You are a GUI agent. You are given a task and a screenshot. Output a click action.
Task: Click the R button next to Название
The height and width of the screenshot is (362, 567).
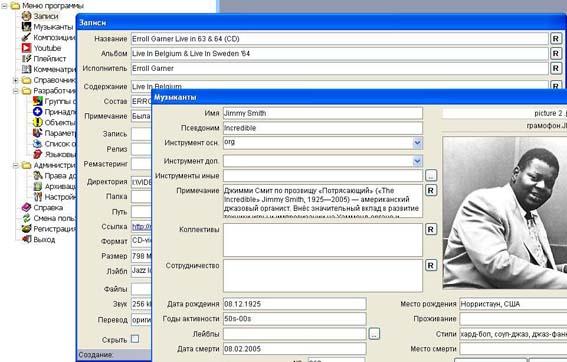[x=556, y=39]
